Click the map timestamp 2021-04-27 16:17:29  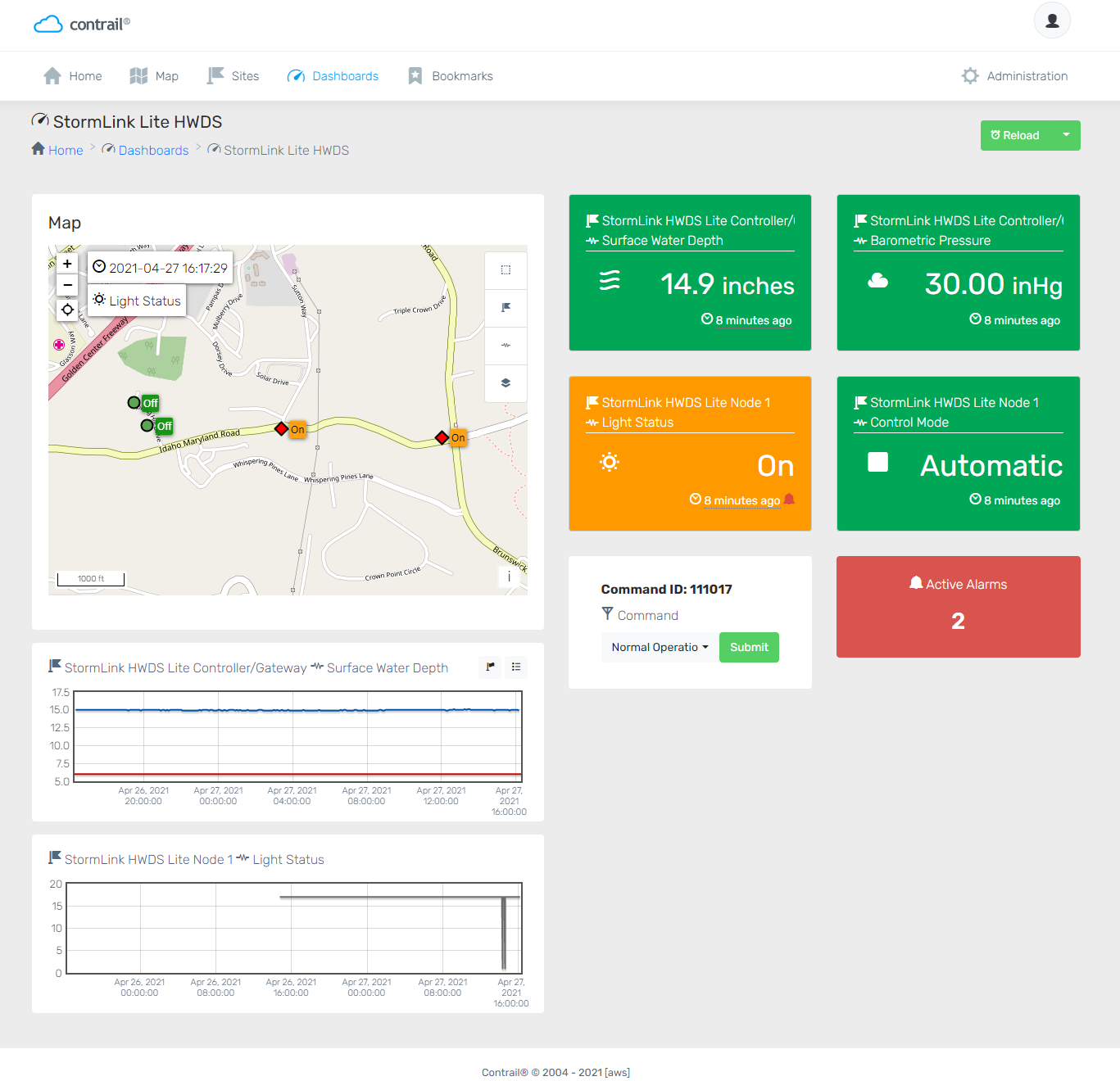click(x=160, y=268)
